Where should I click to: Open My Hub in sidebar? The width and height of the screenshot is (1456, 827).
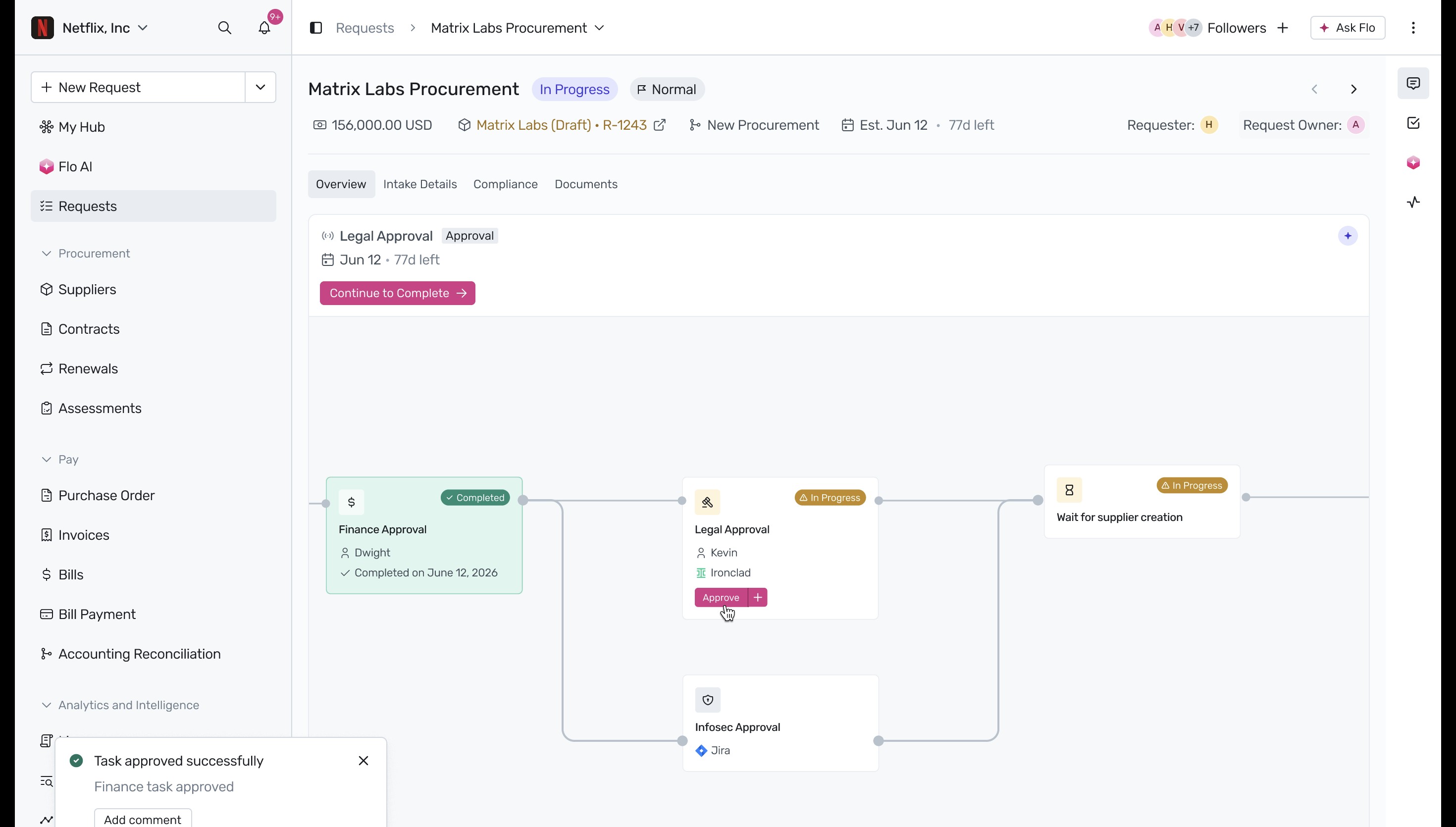tap(154, 127)
